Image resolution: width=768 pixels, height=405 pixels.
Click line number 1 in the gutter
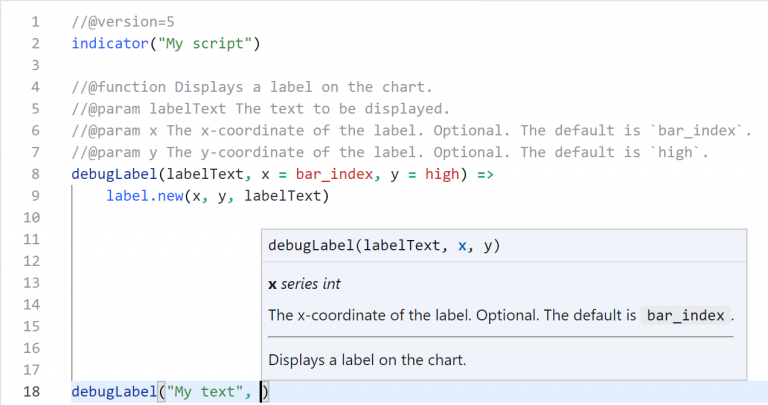(x=35, y=21)
